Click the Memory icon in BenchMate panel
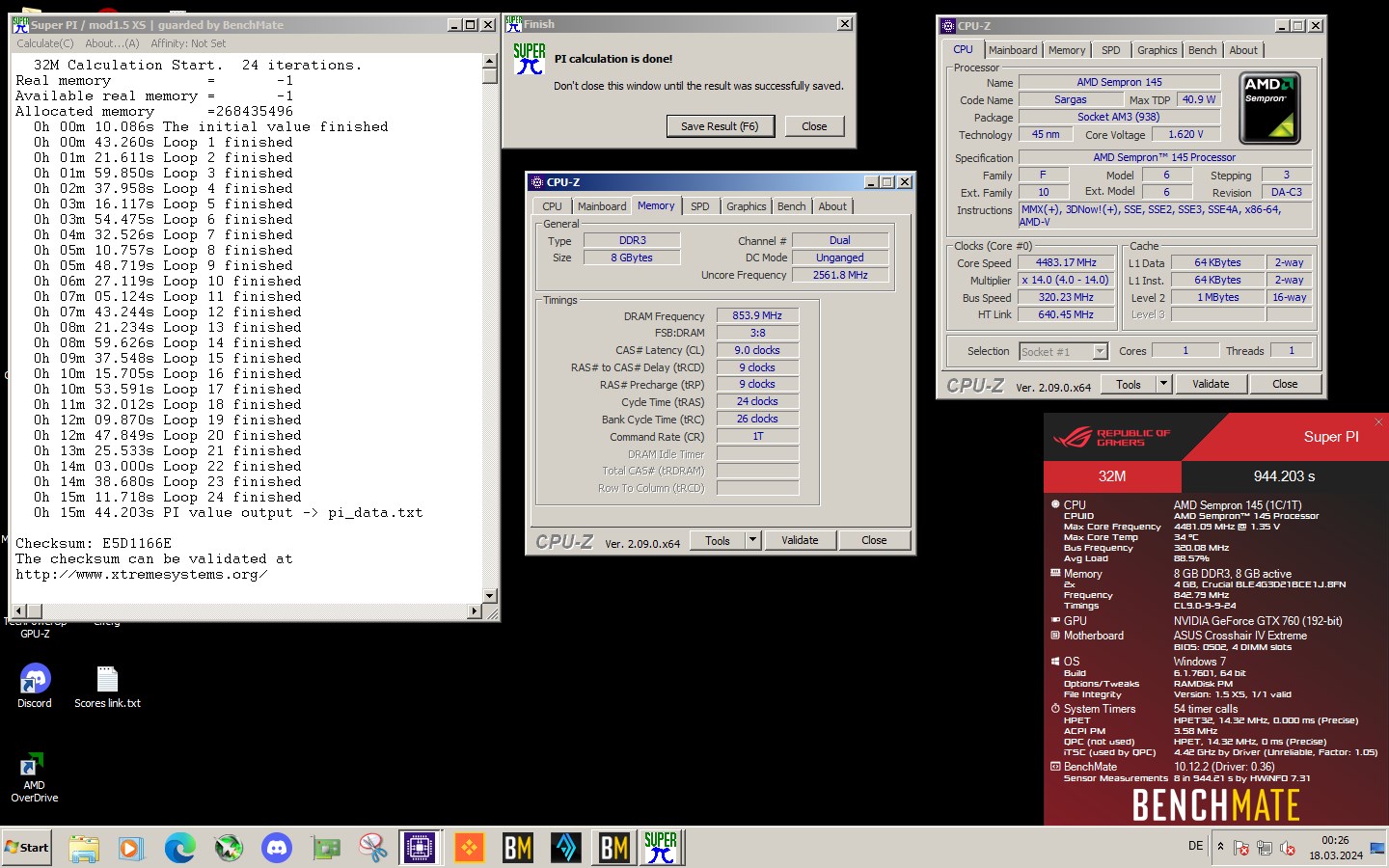1389x868 pixels. coord(1055,573)
